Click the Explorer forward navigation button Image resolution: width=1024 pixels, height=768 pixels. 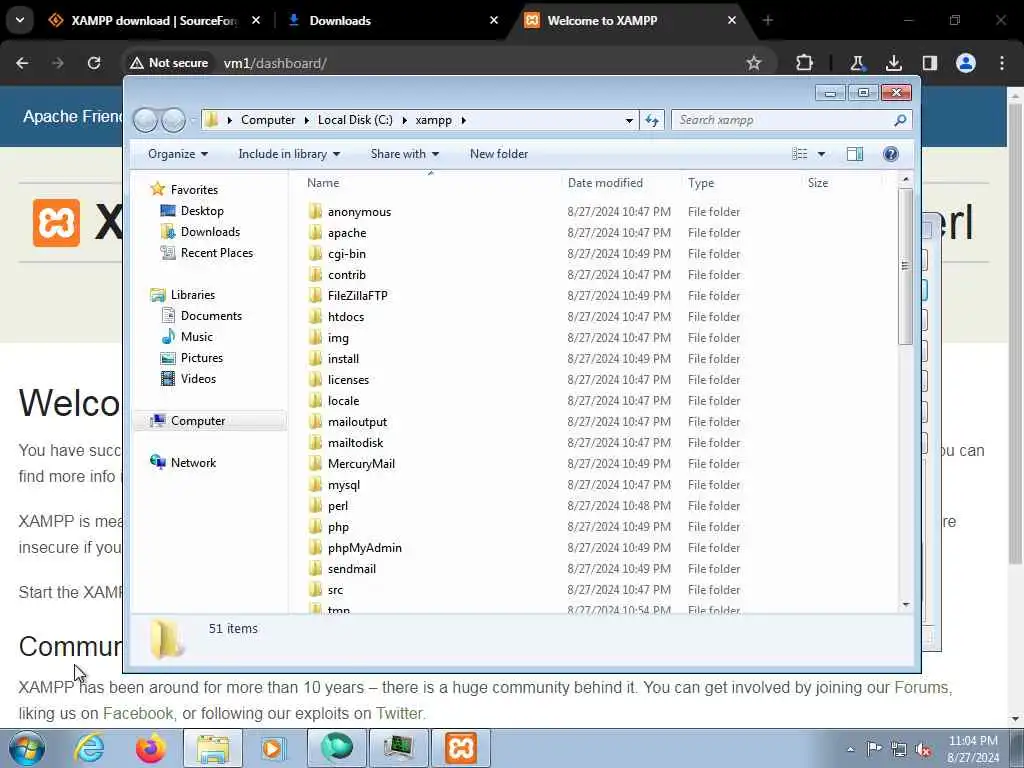coord(173,120)
